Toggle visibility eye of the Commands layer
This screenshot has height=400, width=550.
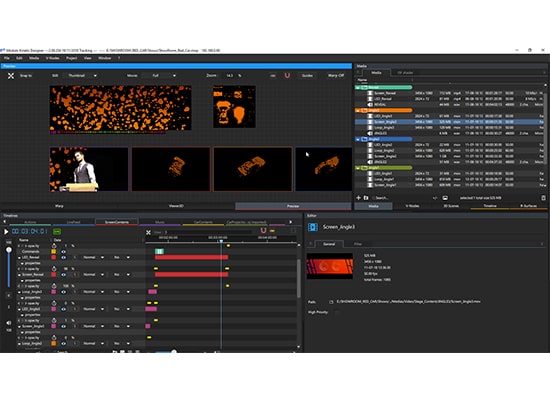[x=63, y=252]
